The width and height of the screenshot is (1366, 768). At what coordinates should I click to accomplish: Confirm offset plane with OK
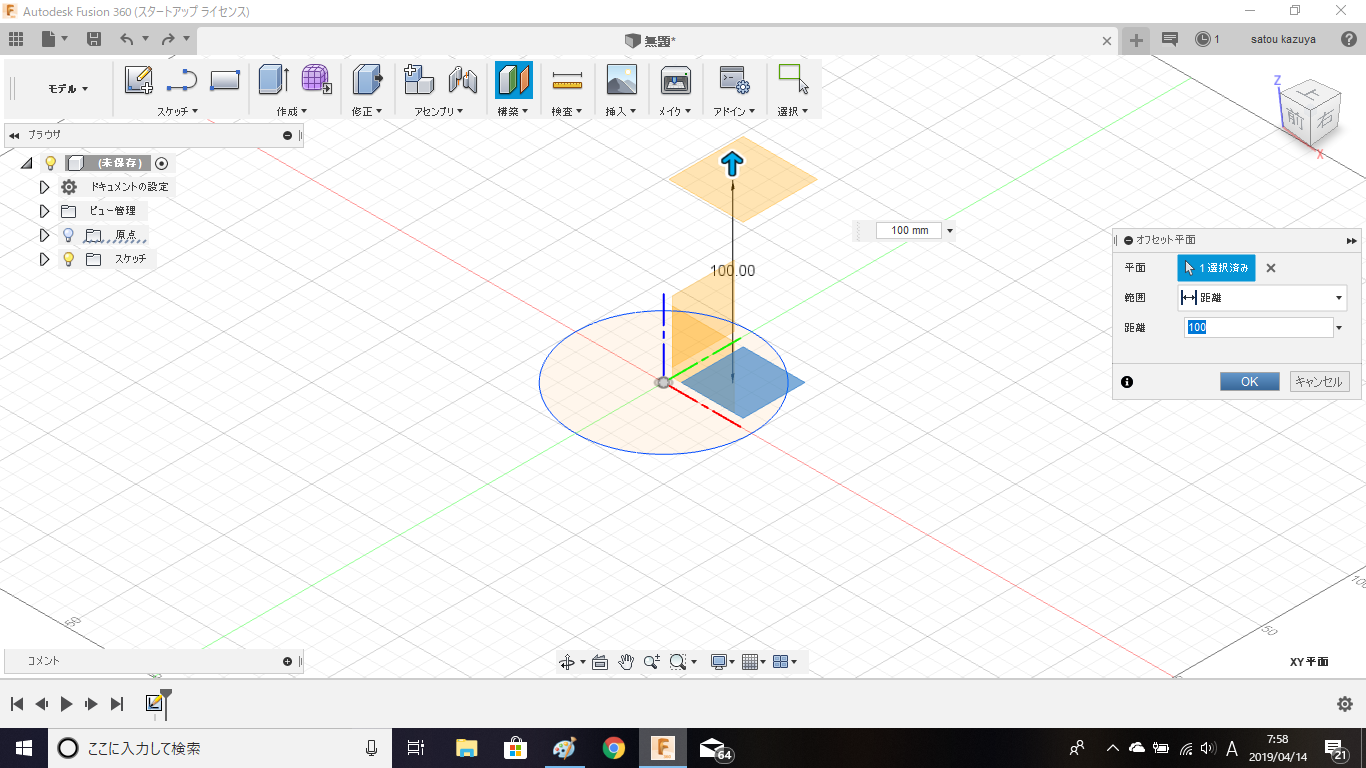[1250, 382]
